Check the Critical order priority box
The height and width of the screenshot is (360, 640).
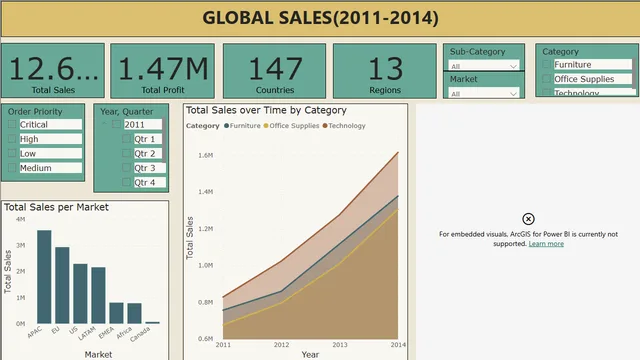[12, 124]
